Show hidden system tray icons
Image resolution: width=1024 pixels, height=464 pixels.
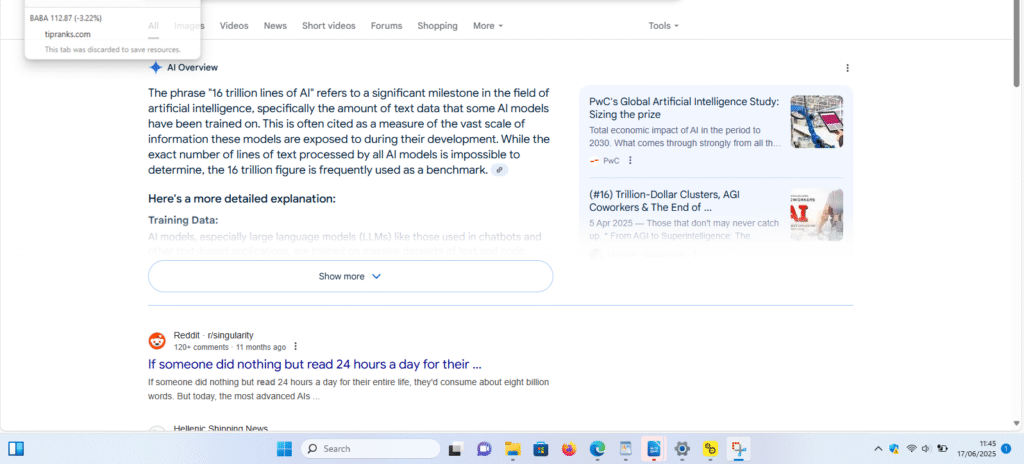[878, 448]
